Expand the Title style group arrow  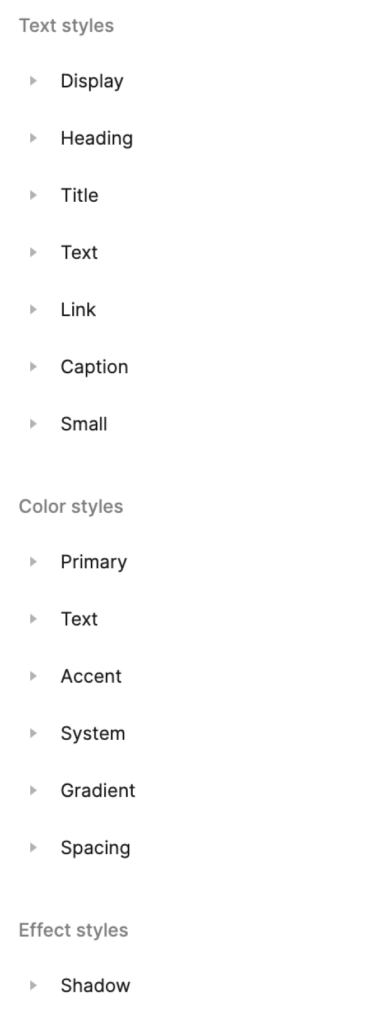33,195
